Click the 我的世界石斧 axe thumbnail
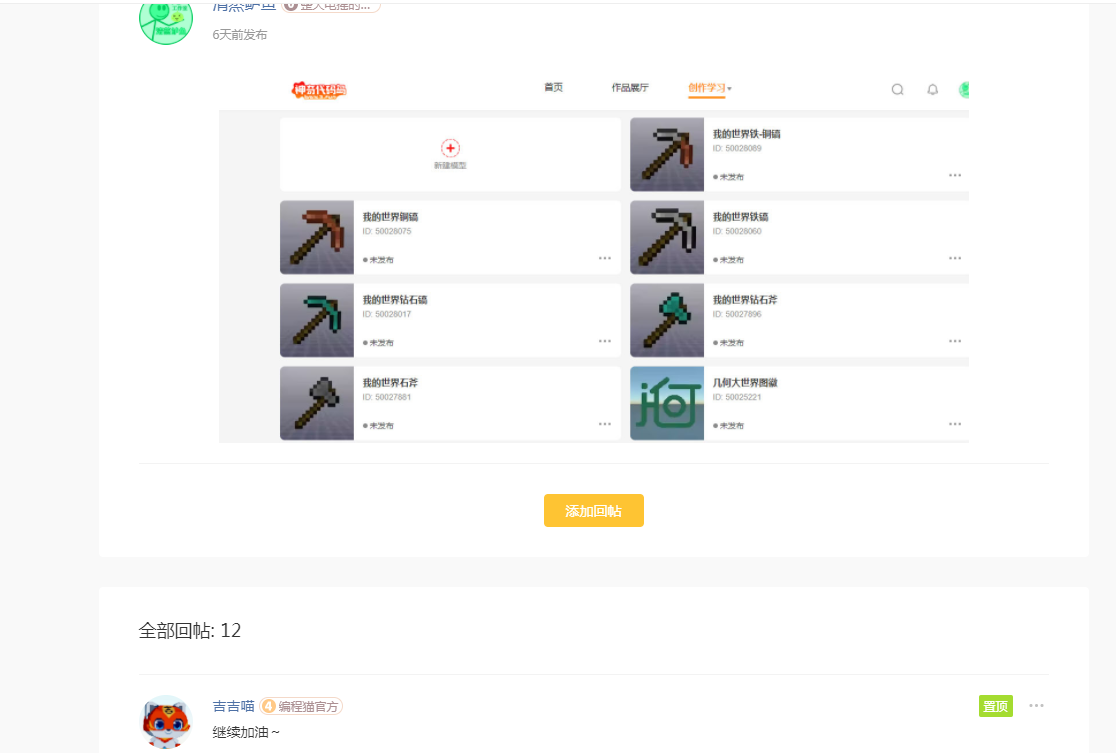This screenshot has width=1116, height=754. coord(317,403)
